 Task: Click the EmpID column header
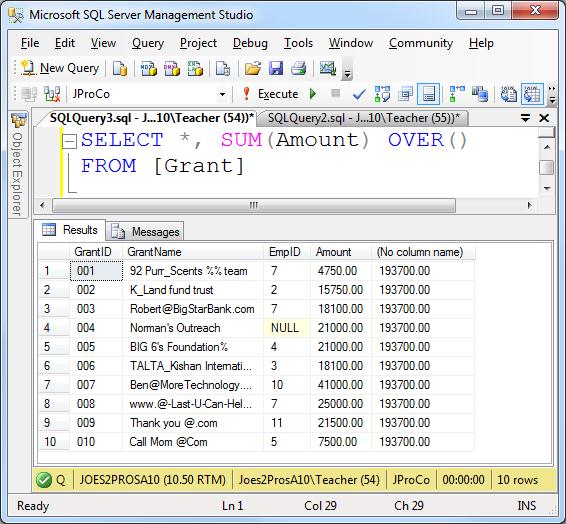(287, 252)
